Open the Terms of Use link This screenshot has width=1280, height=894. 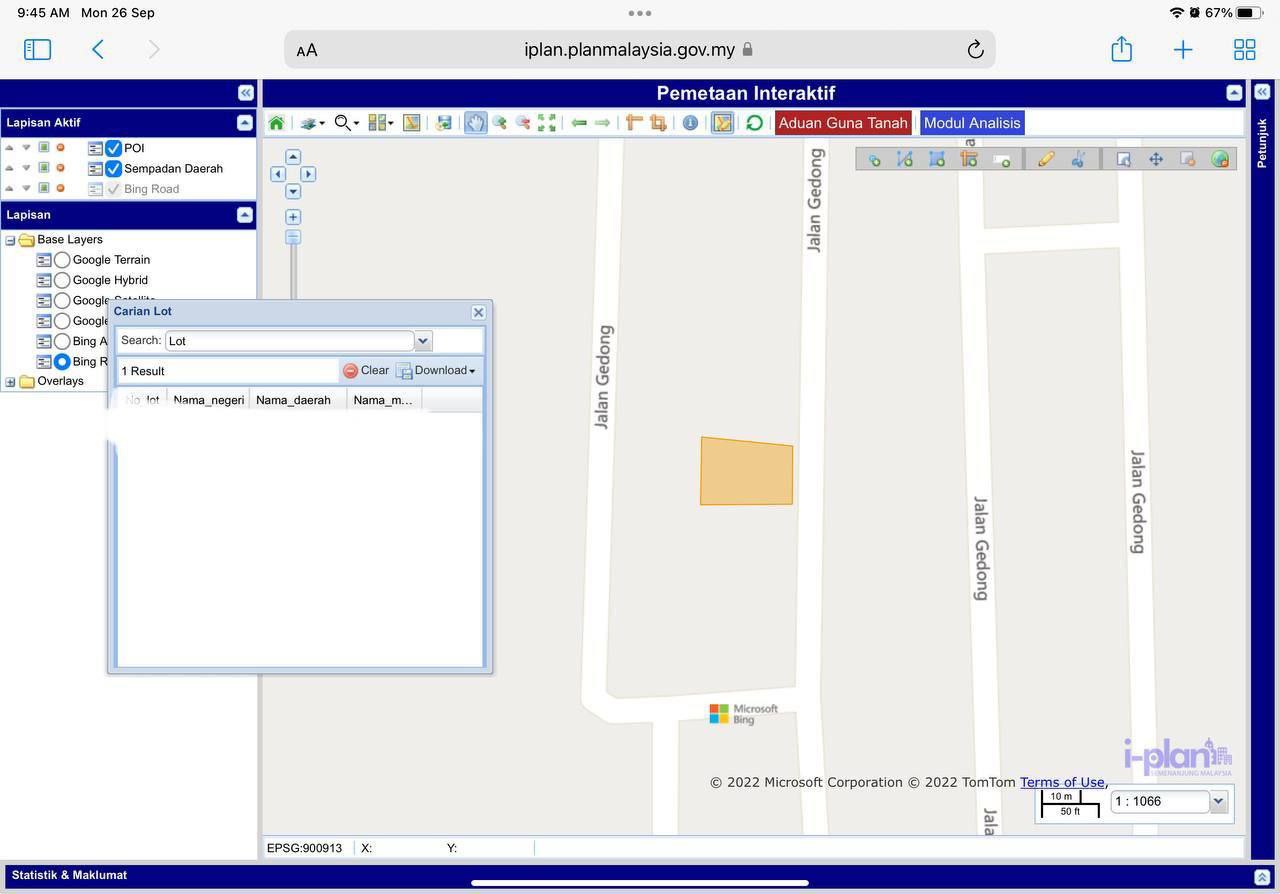[1062, 783]
